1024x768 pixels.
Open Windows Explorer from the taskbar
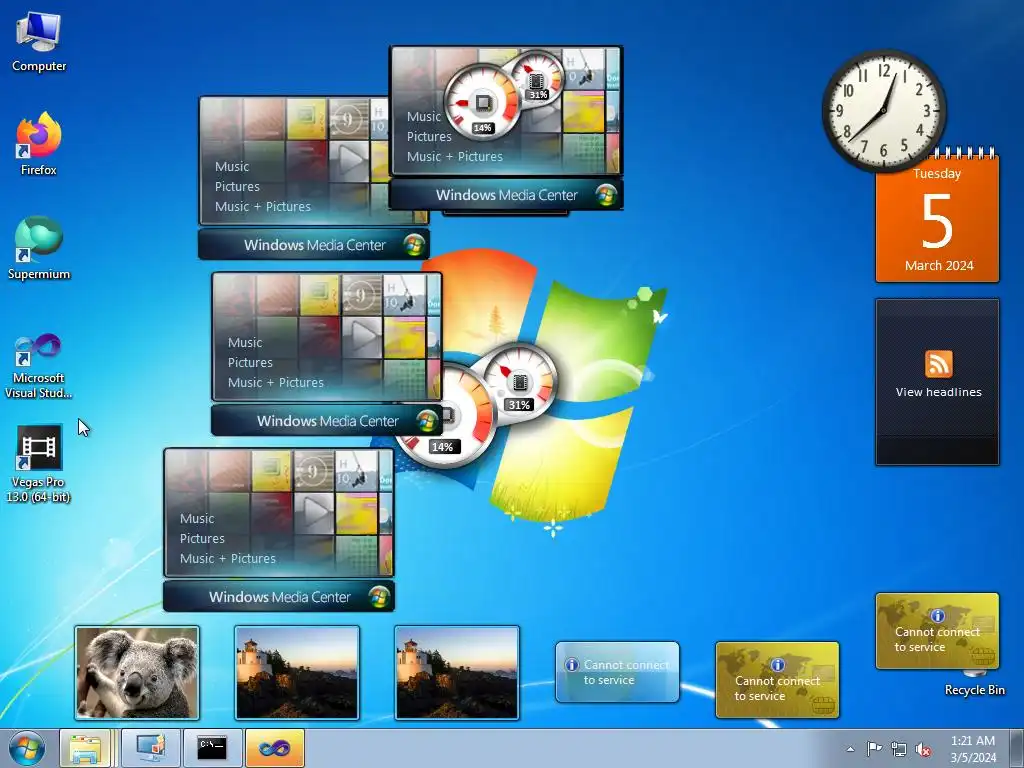tap(86, 748)
